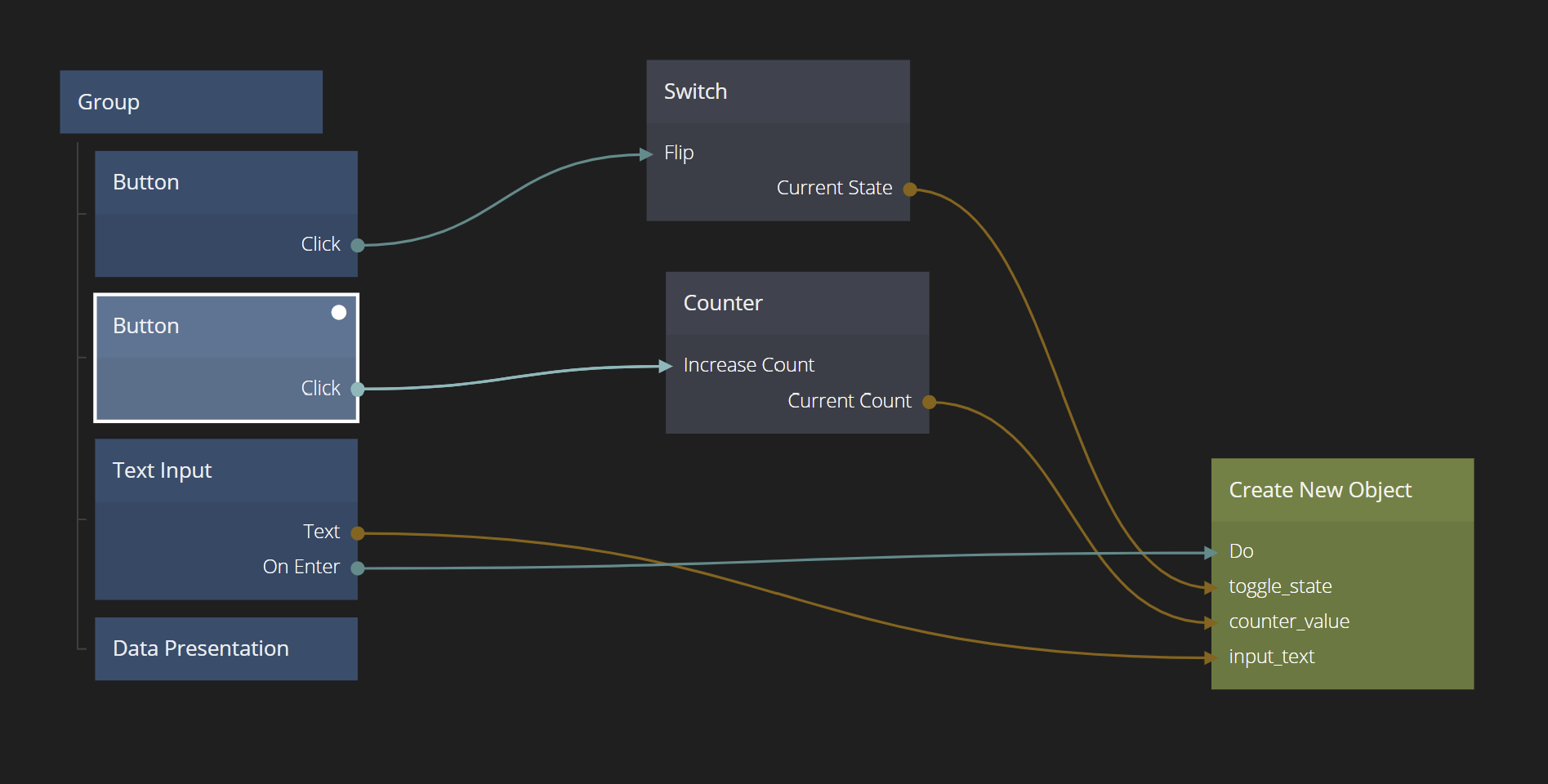The image size is (1548, 784).
Task: Click the white dot on selected Button node
Action: (x=339, y=313)
